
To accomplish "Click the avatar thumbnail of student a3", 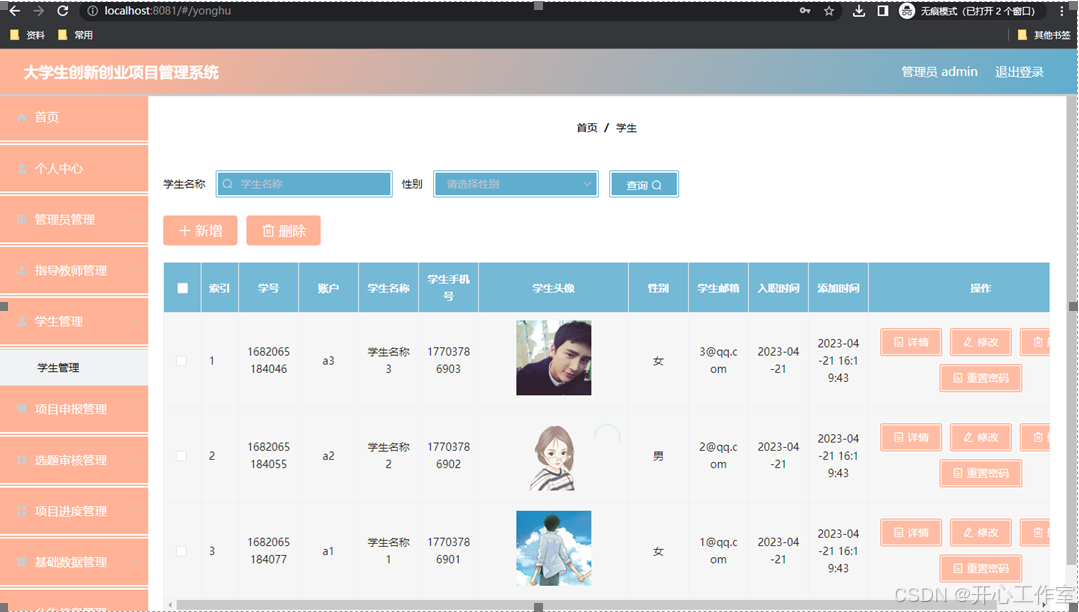I will [553, 357].
